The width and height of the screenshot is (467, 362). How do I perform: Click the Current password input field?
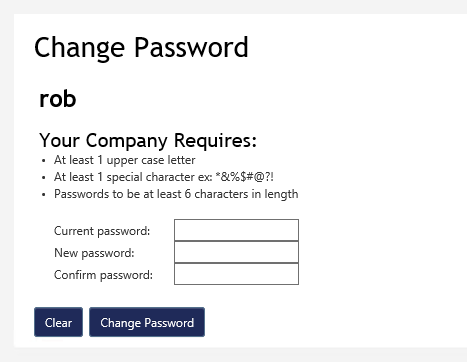coord(236,230)
